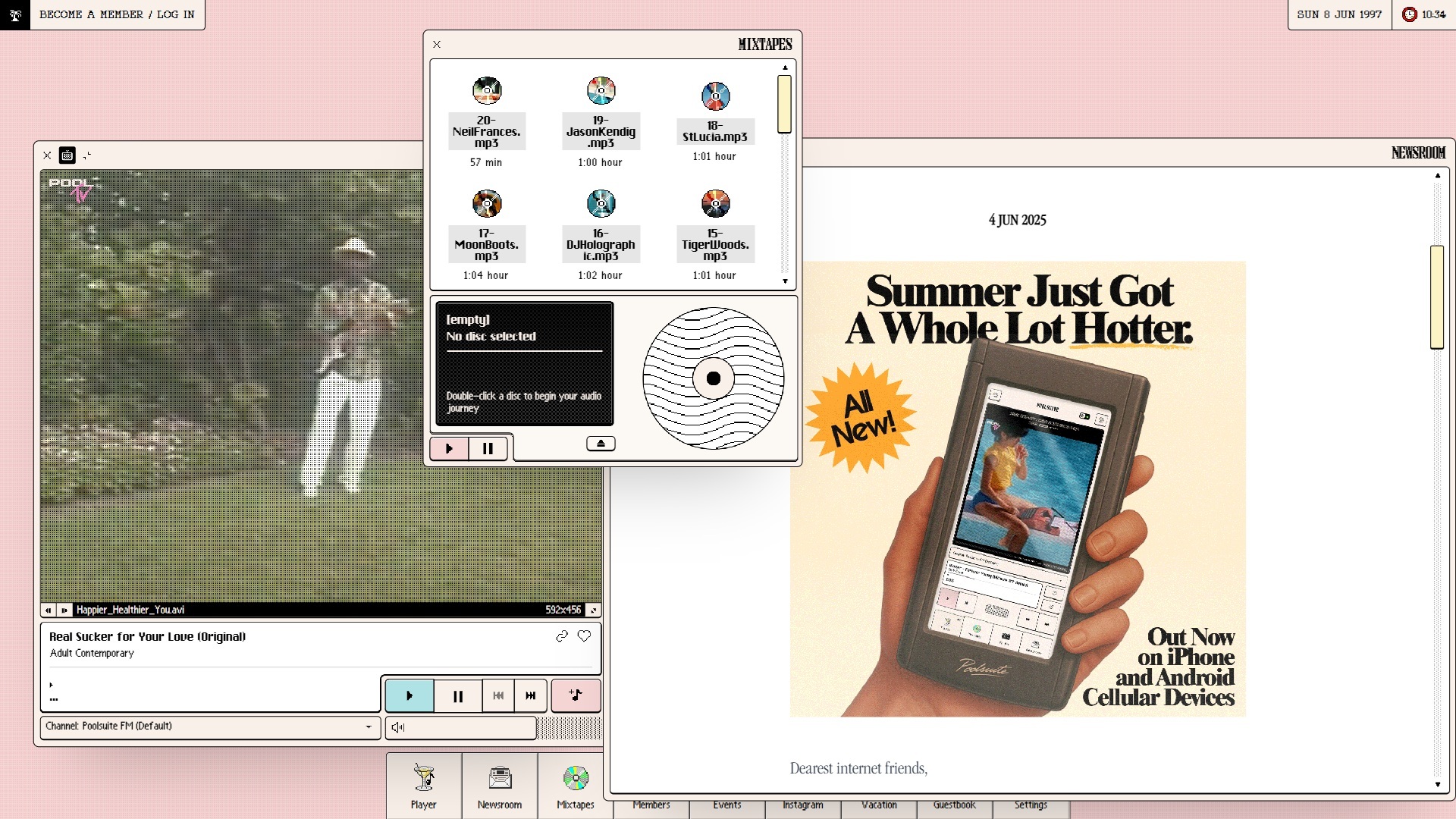Click the Poolsuite logo in the top-left corner
This screenshot has height=819, width=1456.
pyautogui.click(x=14, y=14)
